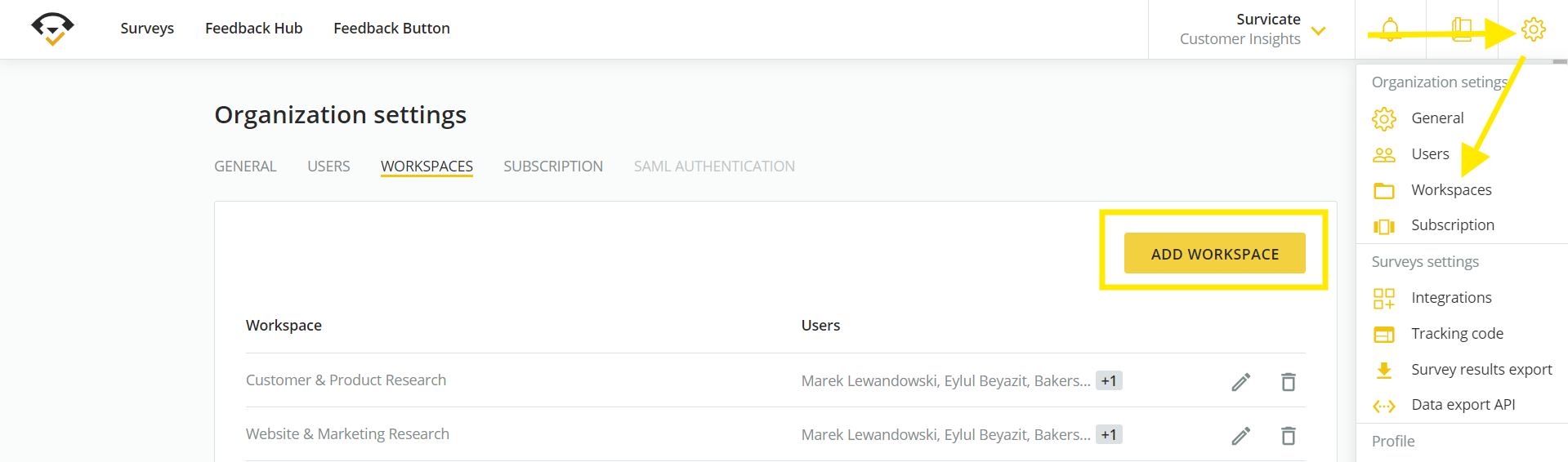The height and width of the screenshot is (462, 1568).
Task: Switch to the Users tab
Action: (x=328, y=167)
